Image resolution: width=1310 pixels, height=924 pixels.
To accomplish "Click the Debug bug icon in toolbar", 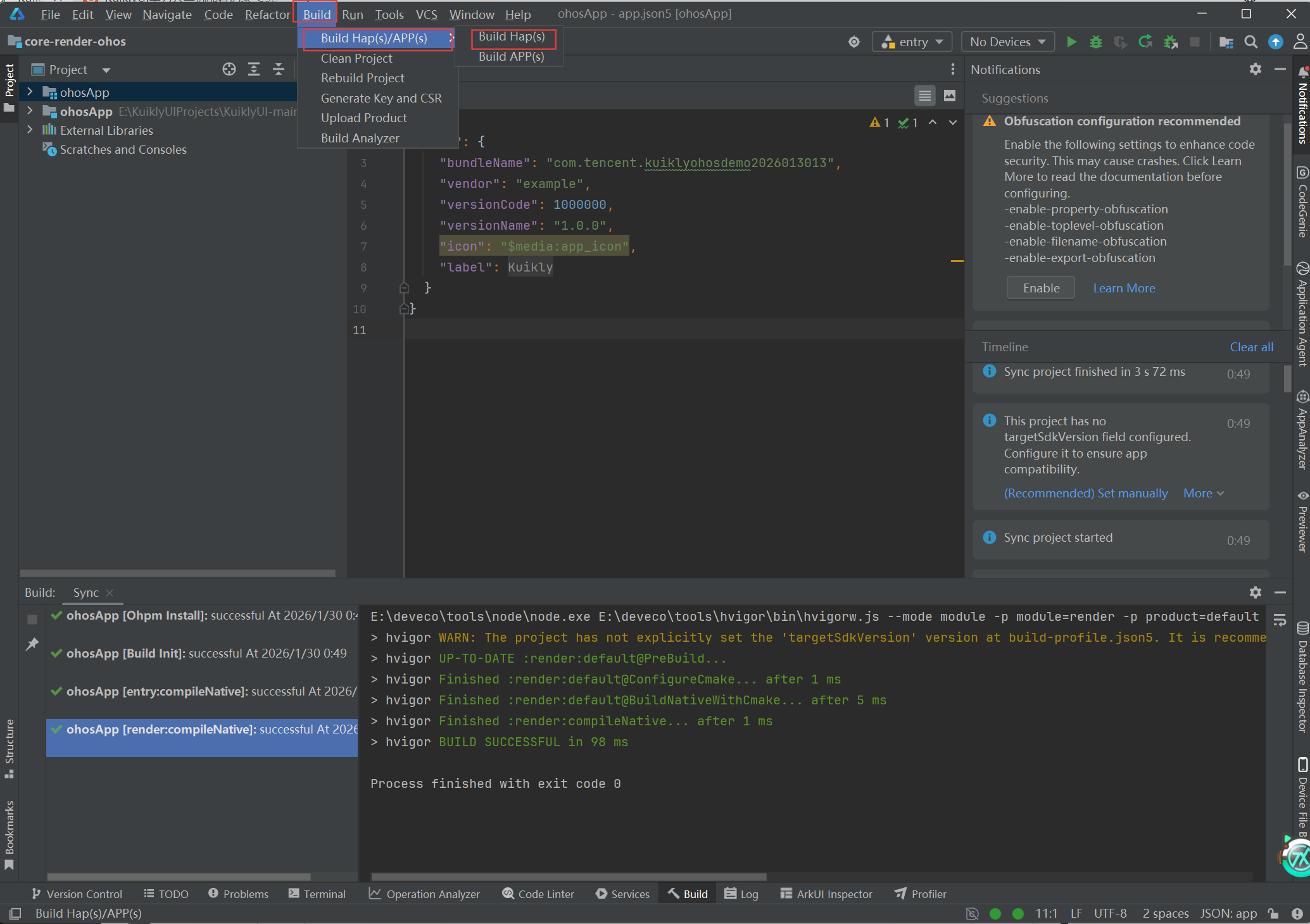I will [1095, 42].
